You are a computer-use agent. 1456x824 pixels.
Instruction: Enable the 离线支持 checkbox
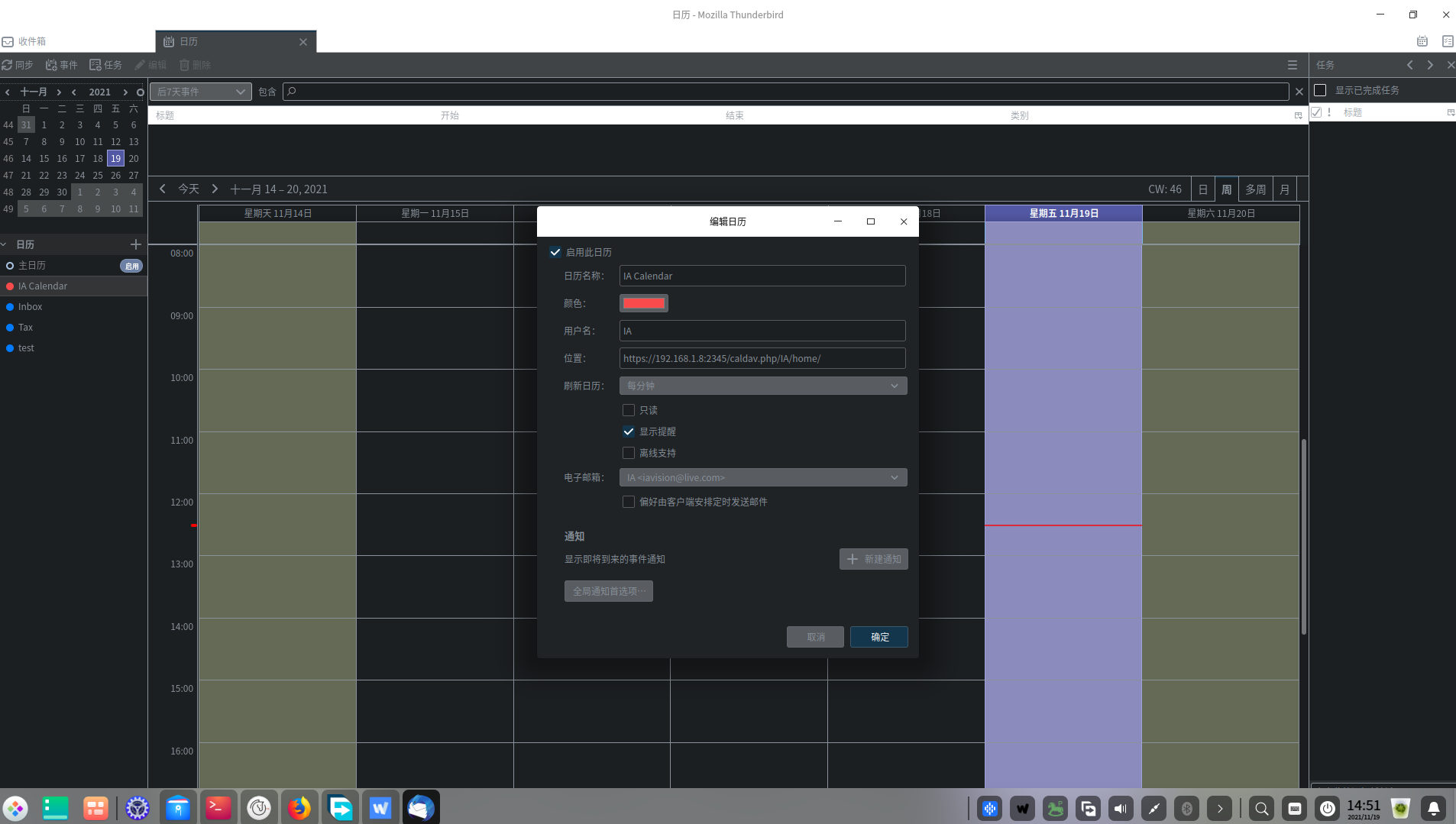(x=629, y=453)
